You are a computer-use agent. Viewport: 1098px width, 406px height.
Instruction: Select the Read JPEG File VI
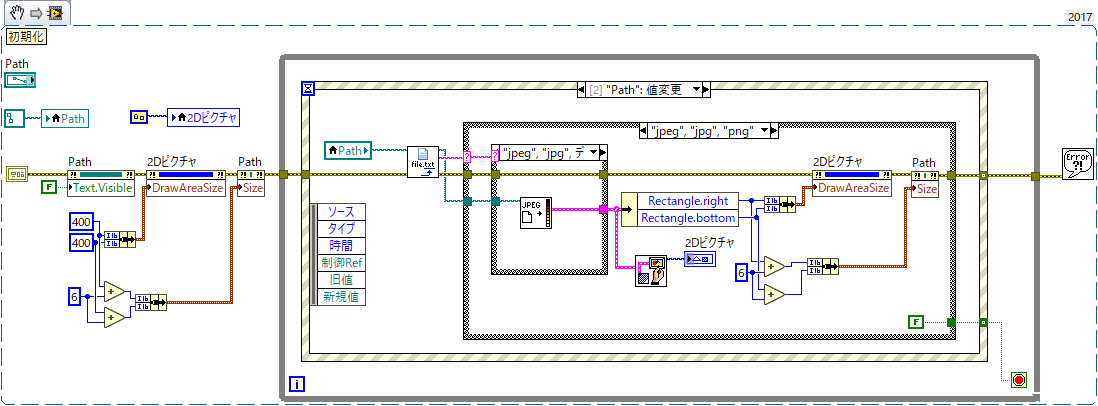tap(536, 213)
